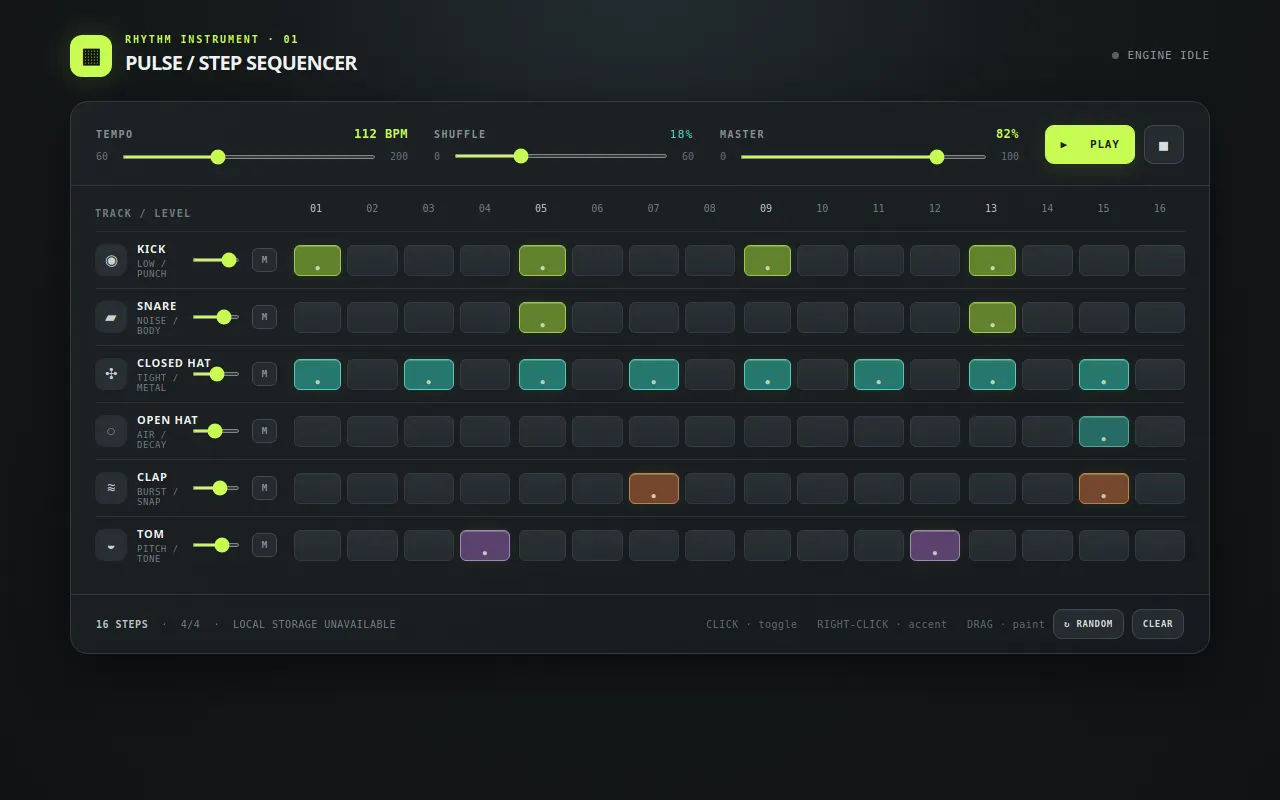Image resolution: width=1280 pixels, height=800 pixels.
Task: Mute the Tom track
Action: (264, 545)
